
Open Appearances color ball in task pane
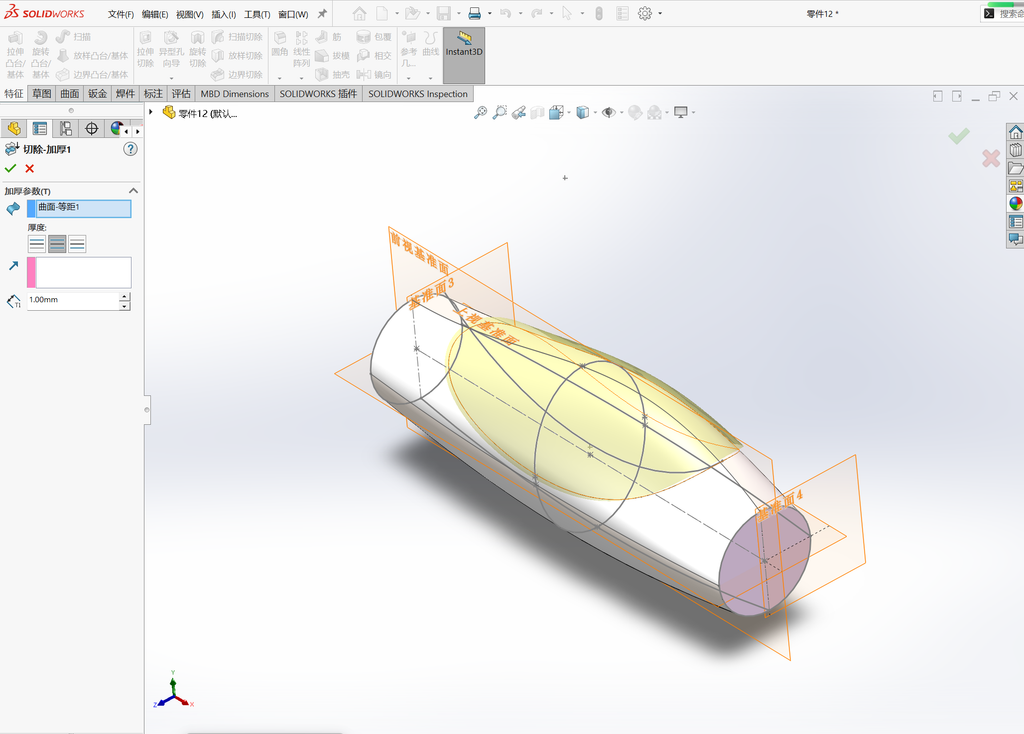click(1016, 203)
